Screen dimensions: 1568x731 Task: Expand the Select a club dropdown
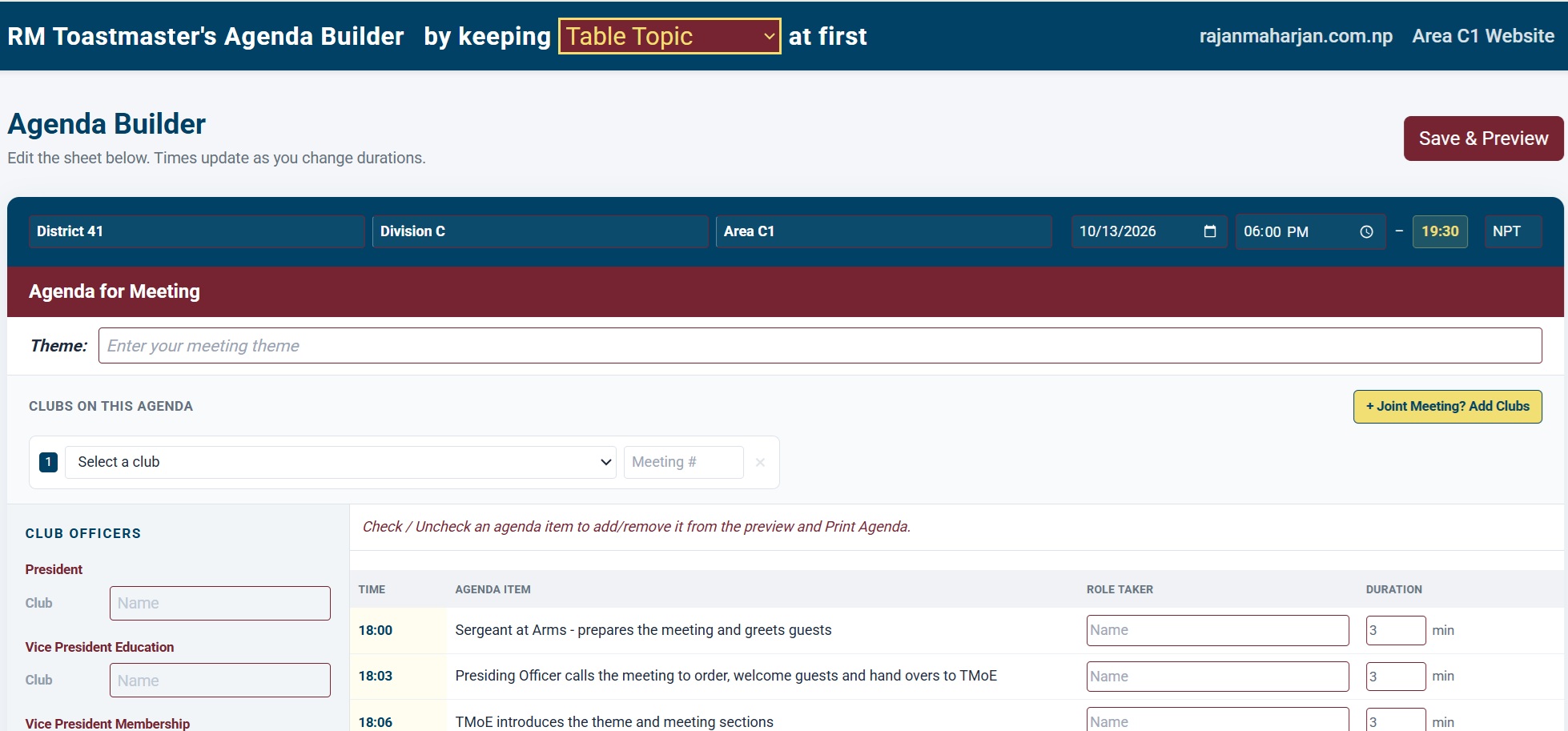pos(340,462)
